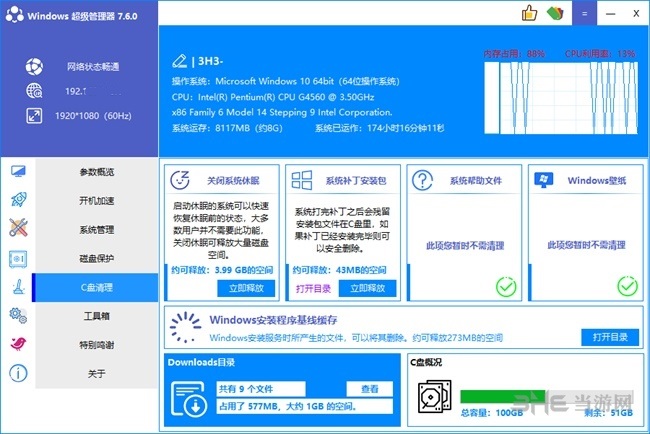Click the 共有 9 个文件 field
The image size is (650, 434).
(x=261, y=389)
